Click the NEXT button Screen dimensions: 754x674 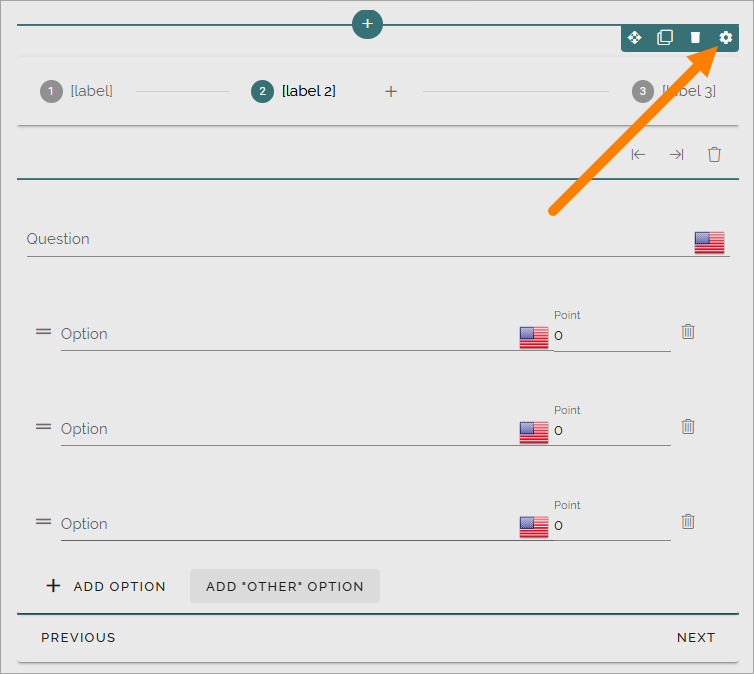[x=696, y=637]
